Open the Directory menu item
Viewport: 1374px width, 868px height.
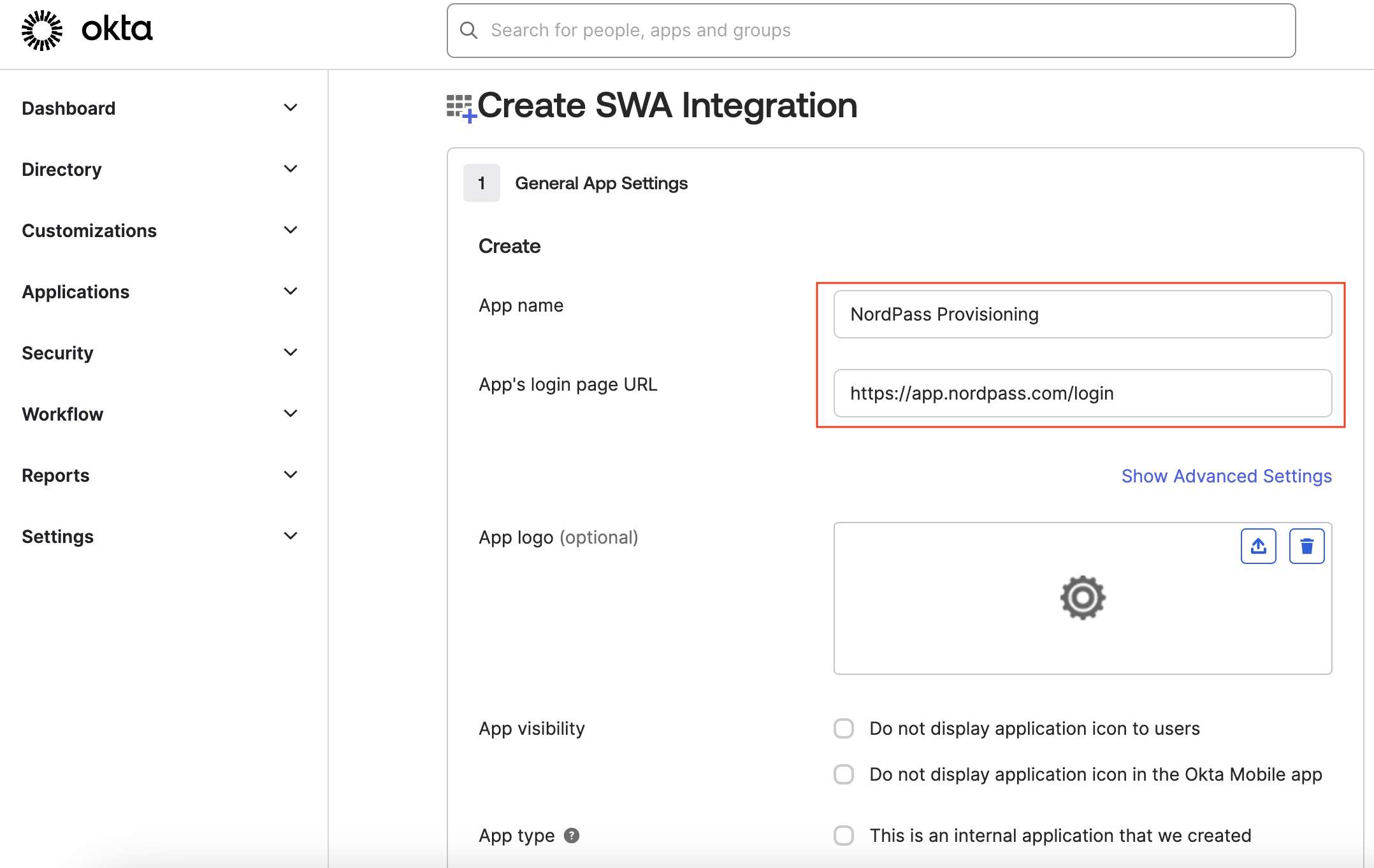[x=62, y=170]
